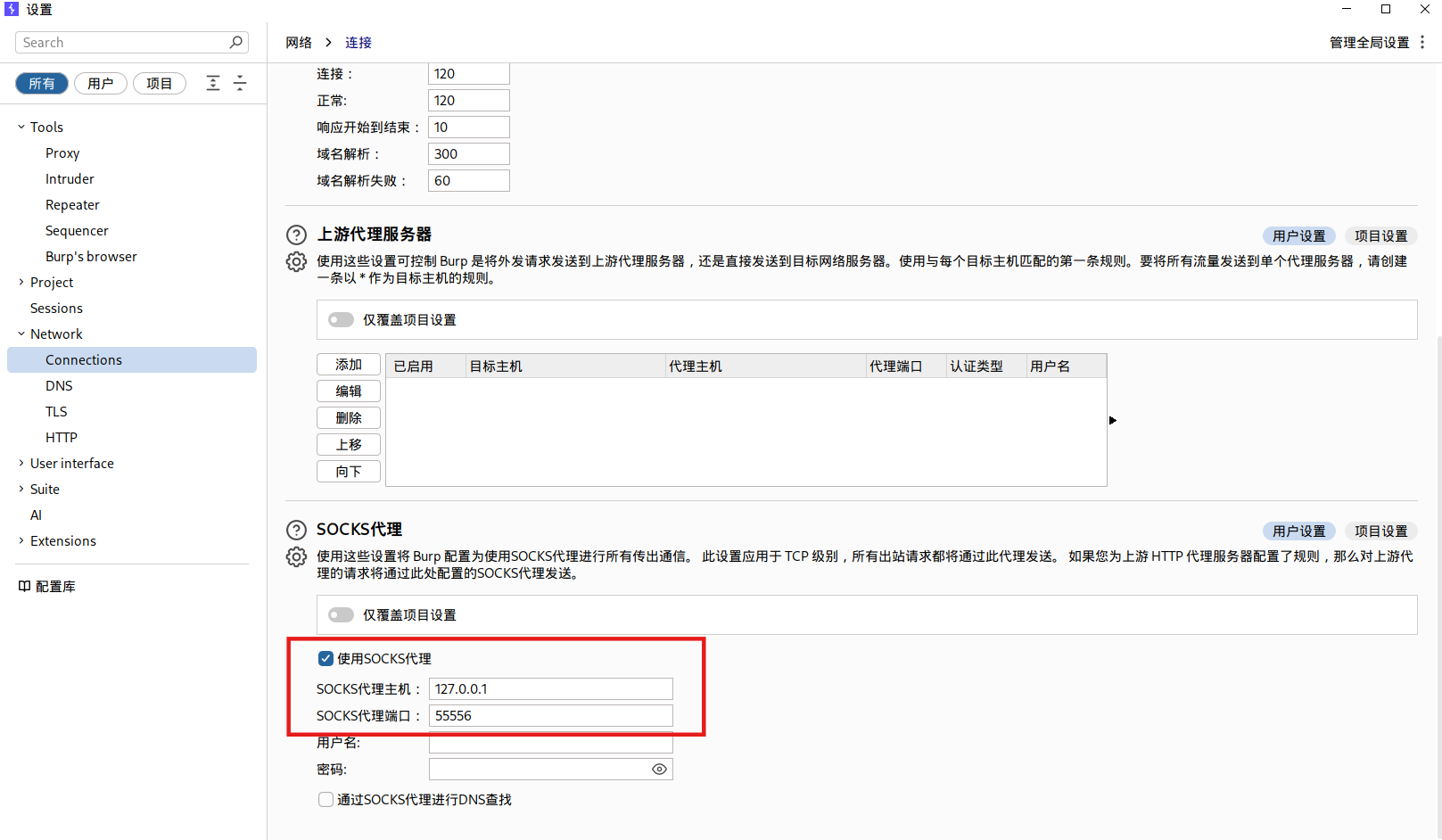Click the 删除 button
Viewport: 1442px width, 840px height.
tap(349, 418)
